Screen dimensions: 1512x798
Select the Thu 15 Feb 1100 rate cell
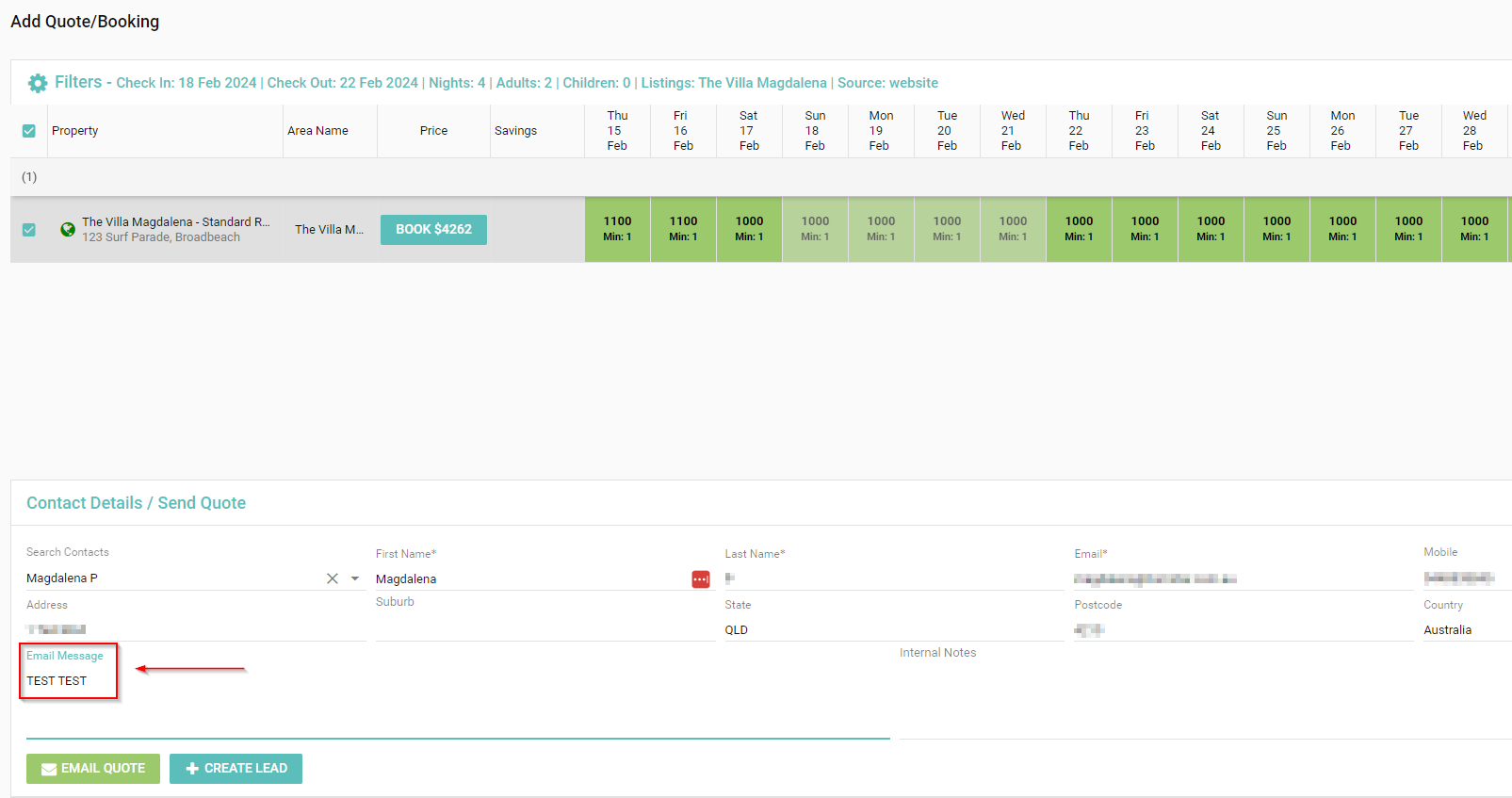pyautogui.click(x=617, y=229)
